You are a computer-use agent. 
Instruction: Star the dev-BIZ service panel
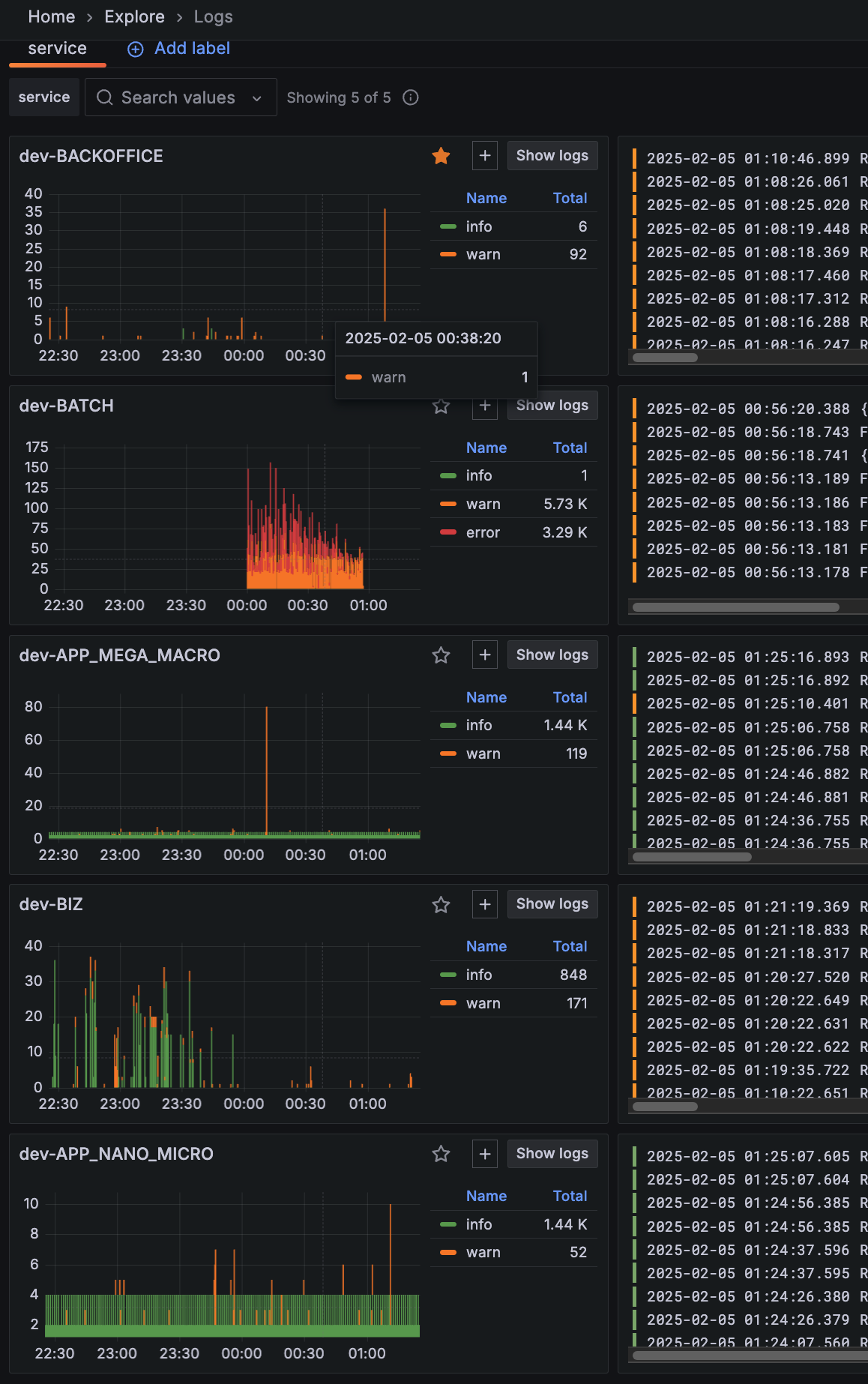441,905
